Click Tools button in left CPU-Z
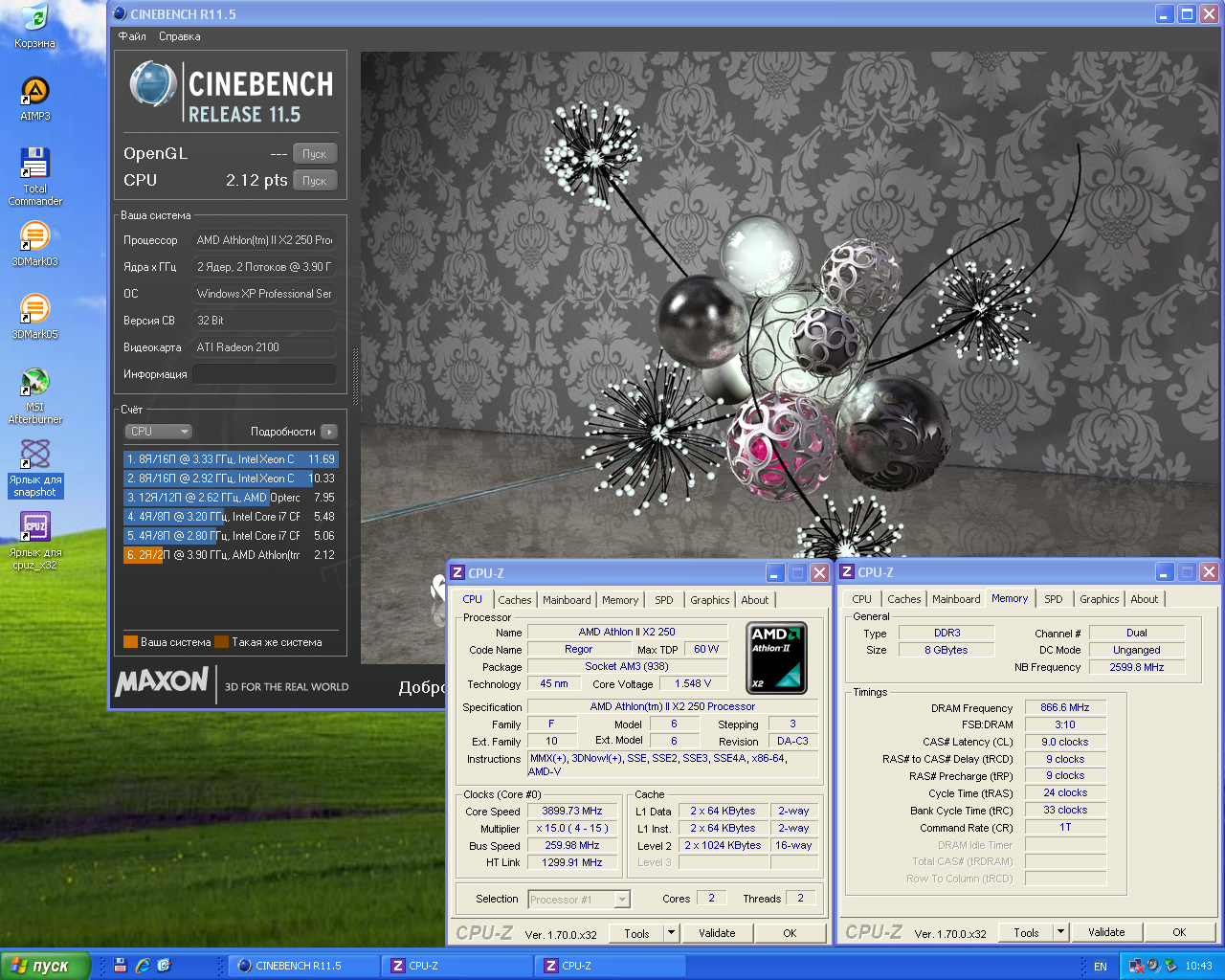Image resolution: width=1225 pixels, height=980 pixels. 636,933
